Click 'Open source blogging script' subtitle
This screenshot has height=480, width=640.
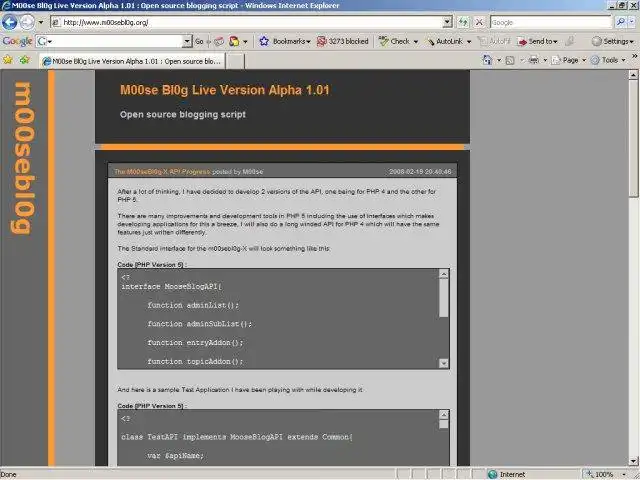[x=183, y=115]
